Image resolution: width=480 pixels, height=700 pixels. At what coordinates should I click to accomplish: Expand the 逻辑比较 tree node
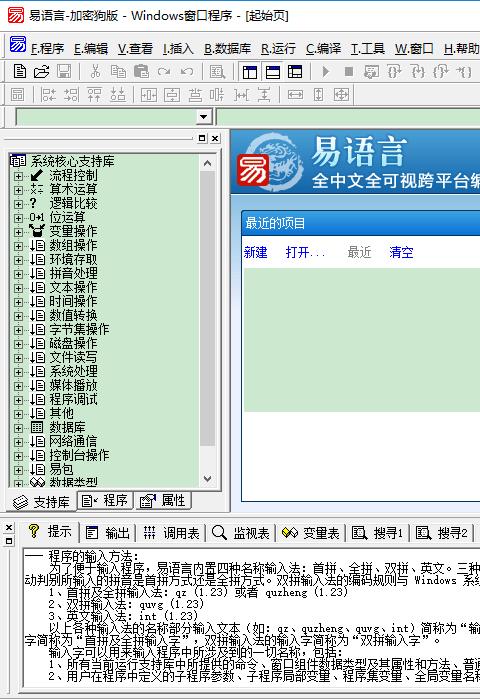click(18, 204)
